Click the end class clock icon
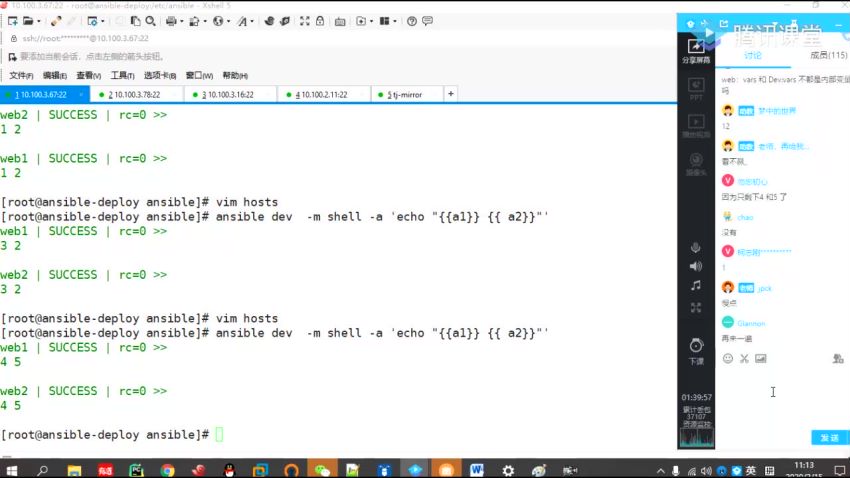This screenshot has width=850, height=478. click(x=696, y=346)
